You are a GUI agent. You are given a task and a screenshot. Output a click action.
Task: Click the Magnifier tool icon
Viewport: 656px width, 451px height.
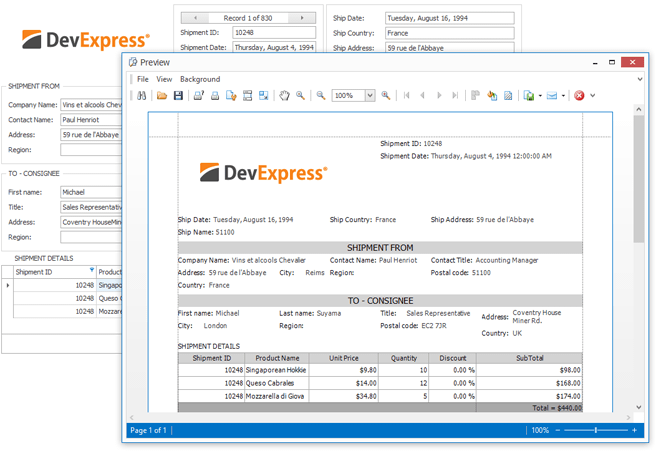click(x=300, y=95)
